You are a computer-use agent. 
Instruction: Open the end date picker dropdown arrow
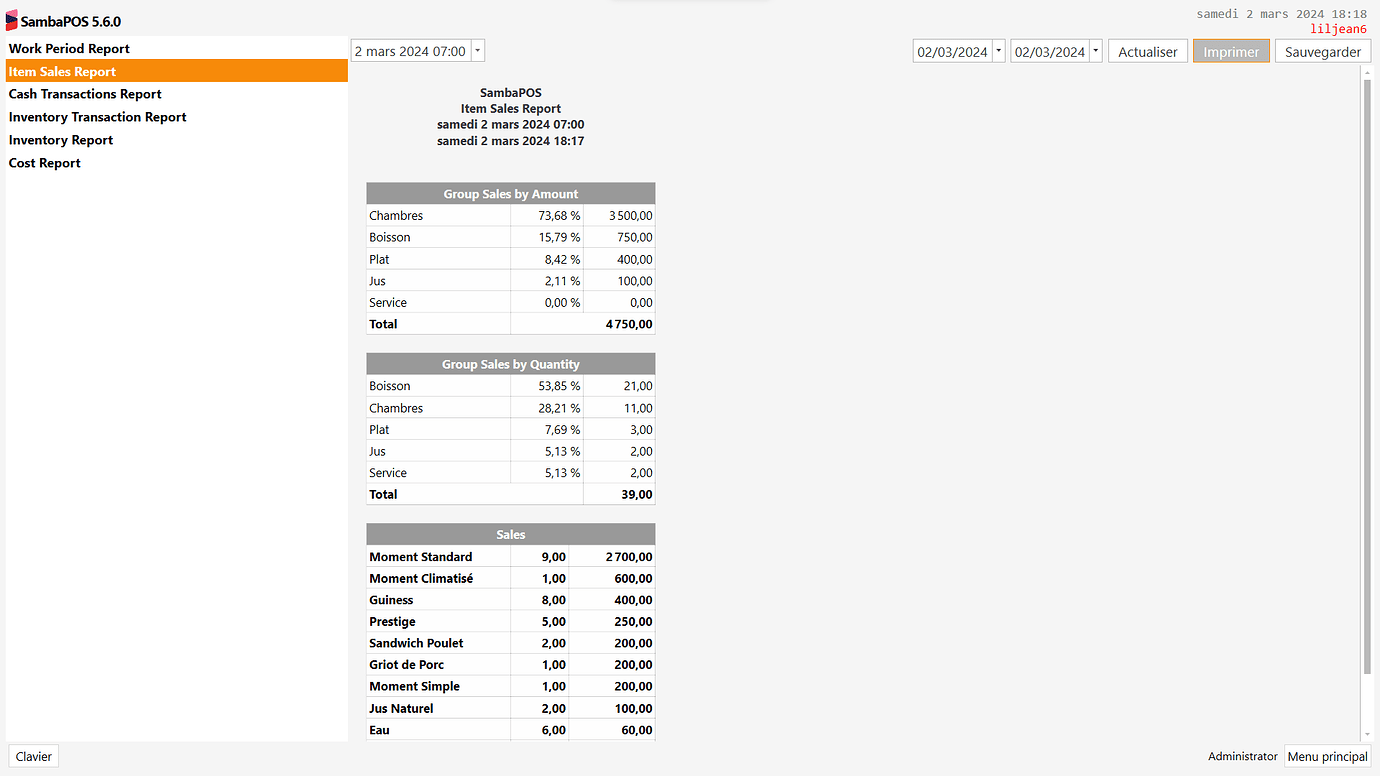(x=1095, y=50)
